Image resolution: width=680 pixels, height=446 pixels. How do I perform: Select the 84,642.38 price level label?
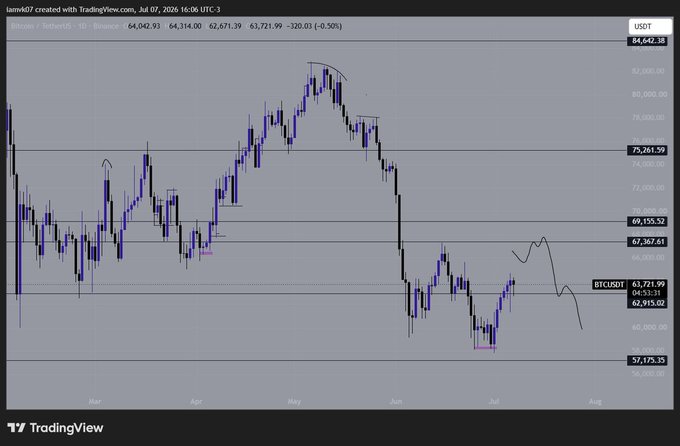tap(648, 41)
